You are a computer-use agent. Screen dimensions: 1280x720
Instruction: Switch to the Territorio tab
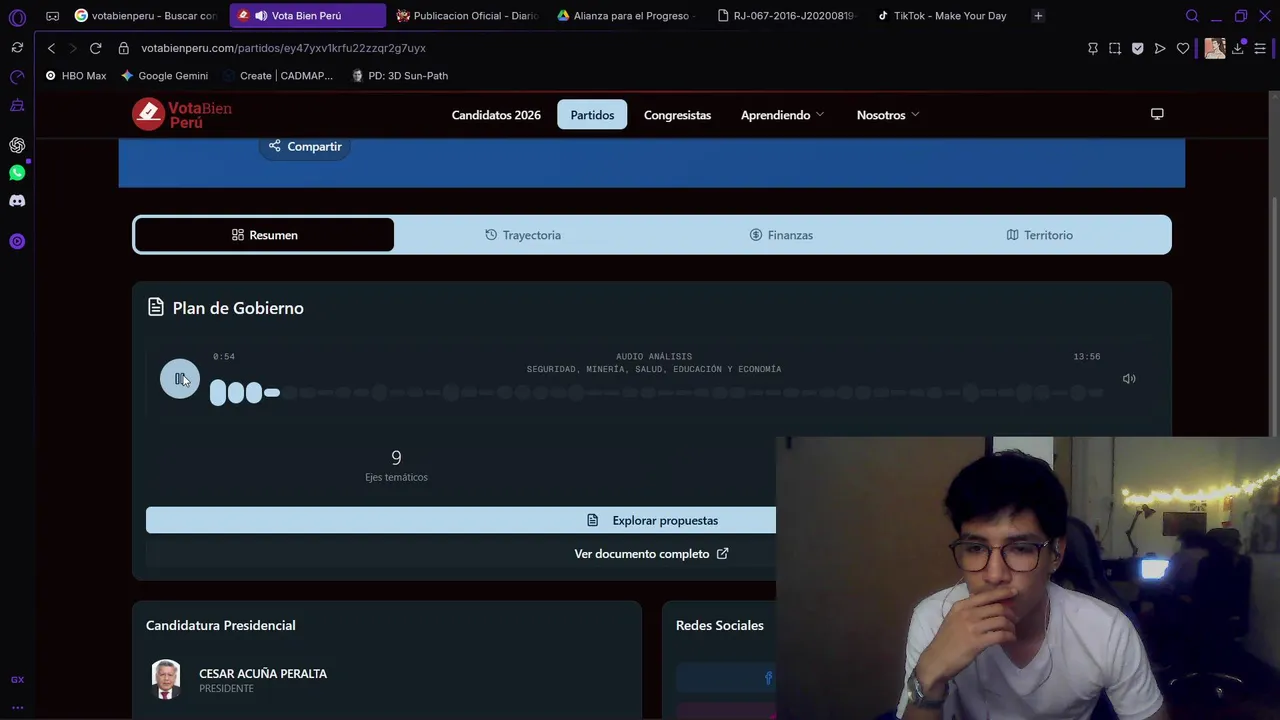[1039, 235]
